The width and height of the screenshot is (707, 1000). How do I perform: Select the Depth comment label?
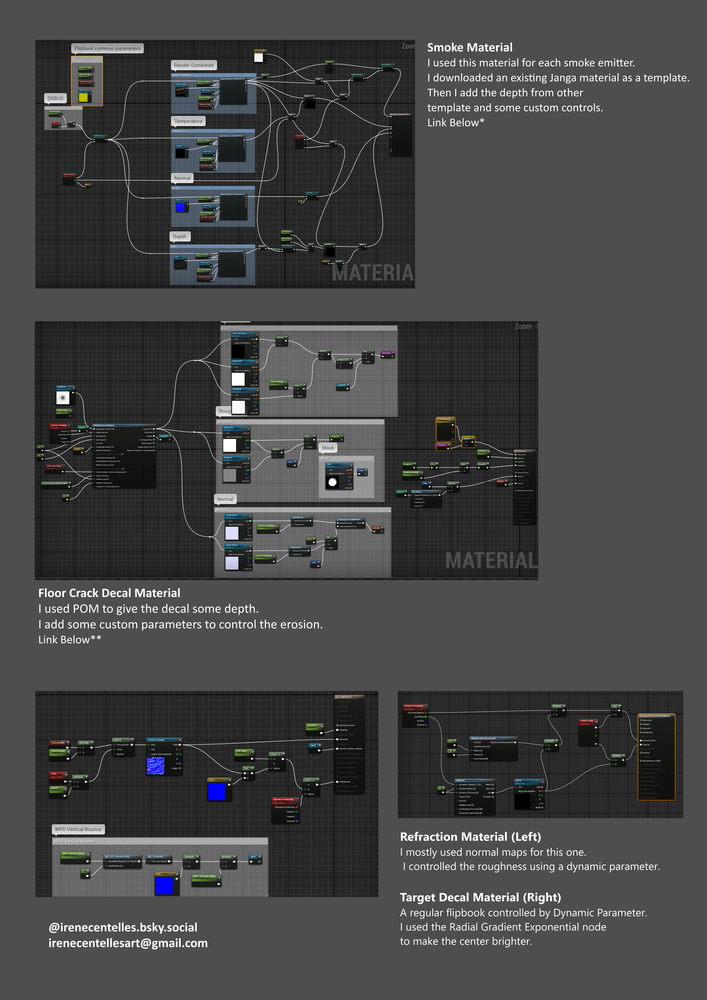pos(181,237)
